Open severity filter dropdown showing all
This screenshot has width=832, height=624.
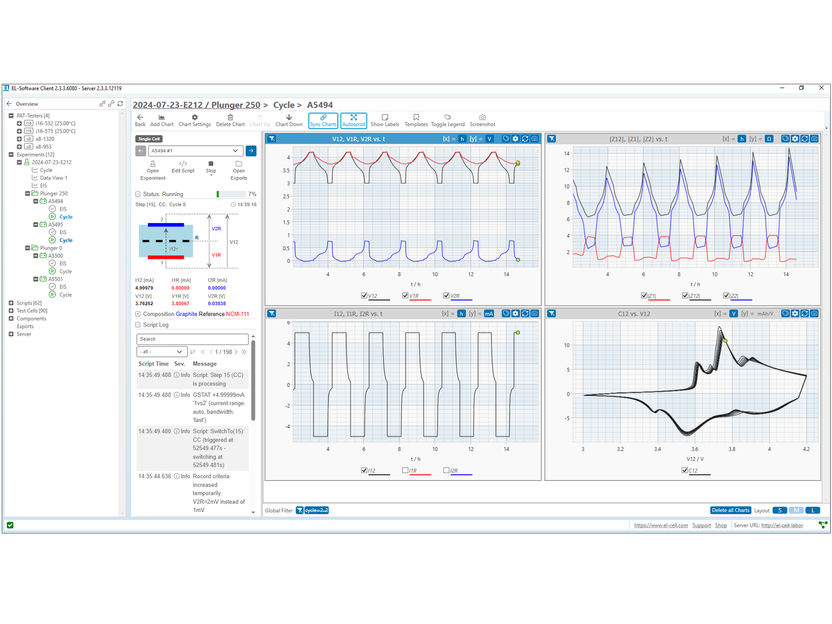tap(161, 351)
